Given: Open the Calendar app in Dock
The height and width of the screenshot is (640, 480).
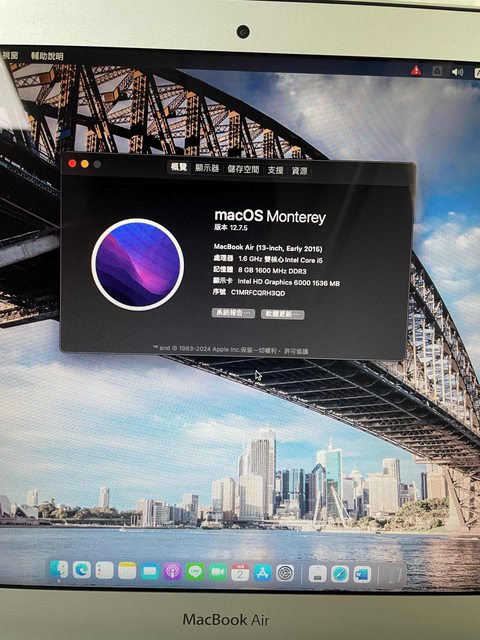Looking at the screenshot, I should point(240,573).
